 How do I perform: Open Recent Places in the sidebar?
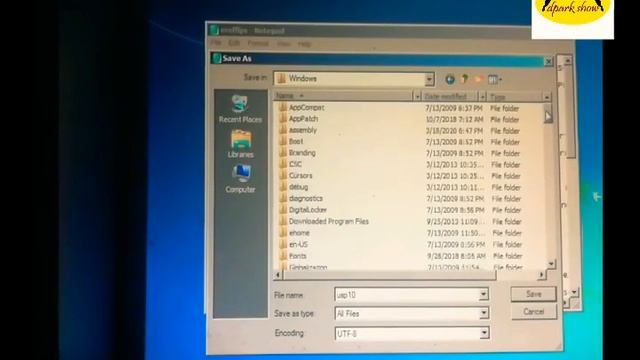[240, 109]
